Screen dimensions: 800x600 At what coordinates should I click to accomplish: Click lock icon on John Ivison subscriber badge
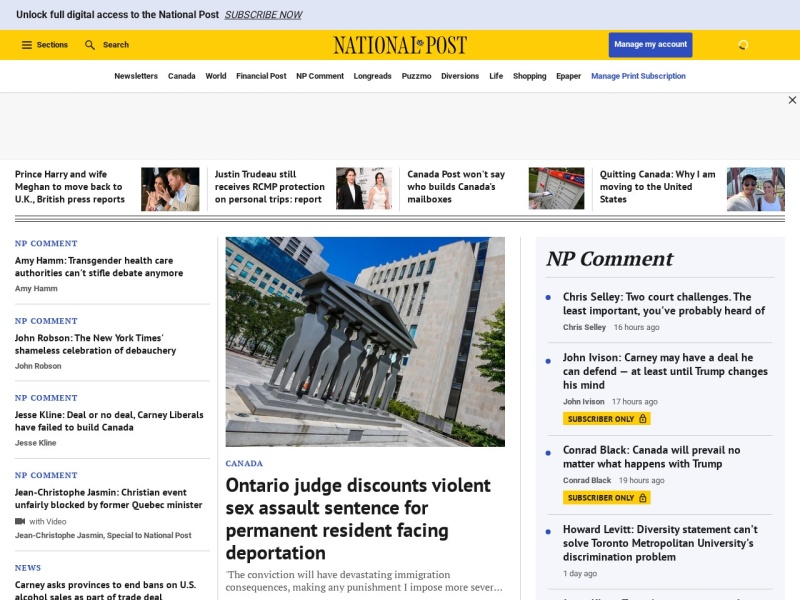[x=643, y=419]
